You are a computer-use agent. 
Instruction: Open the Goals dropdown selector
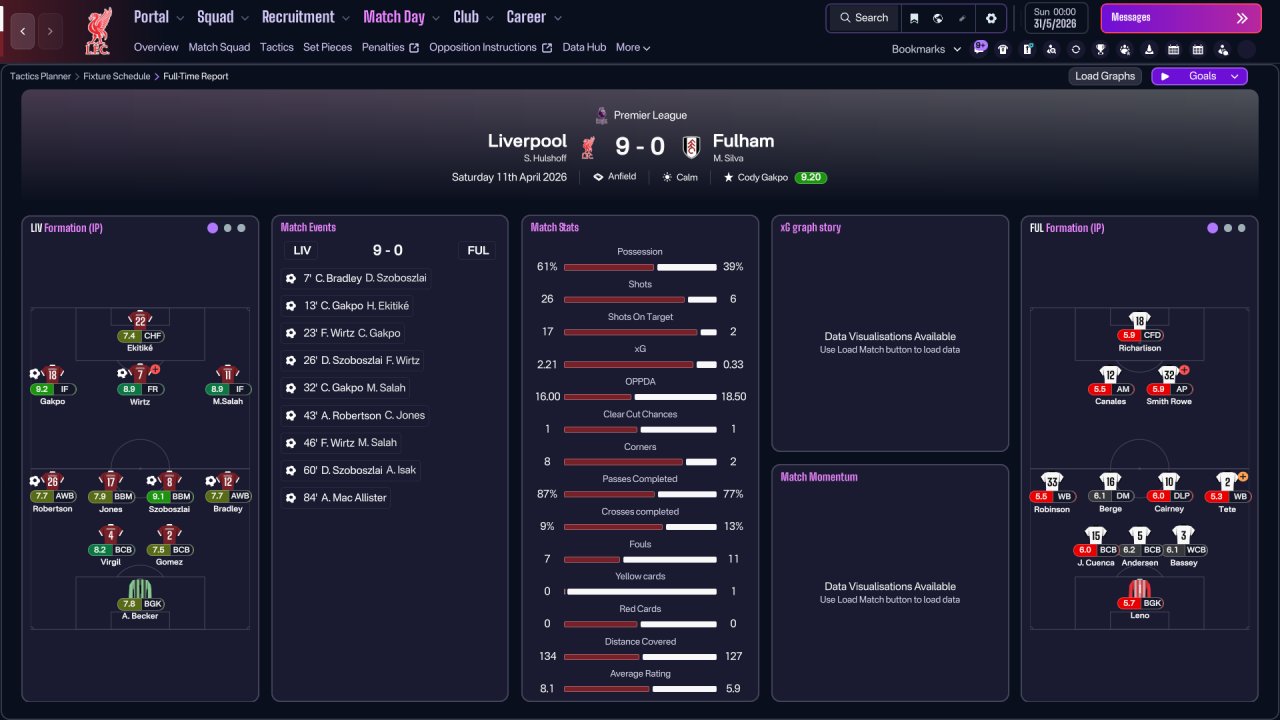[1199, 76]
